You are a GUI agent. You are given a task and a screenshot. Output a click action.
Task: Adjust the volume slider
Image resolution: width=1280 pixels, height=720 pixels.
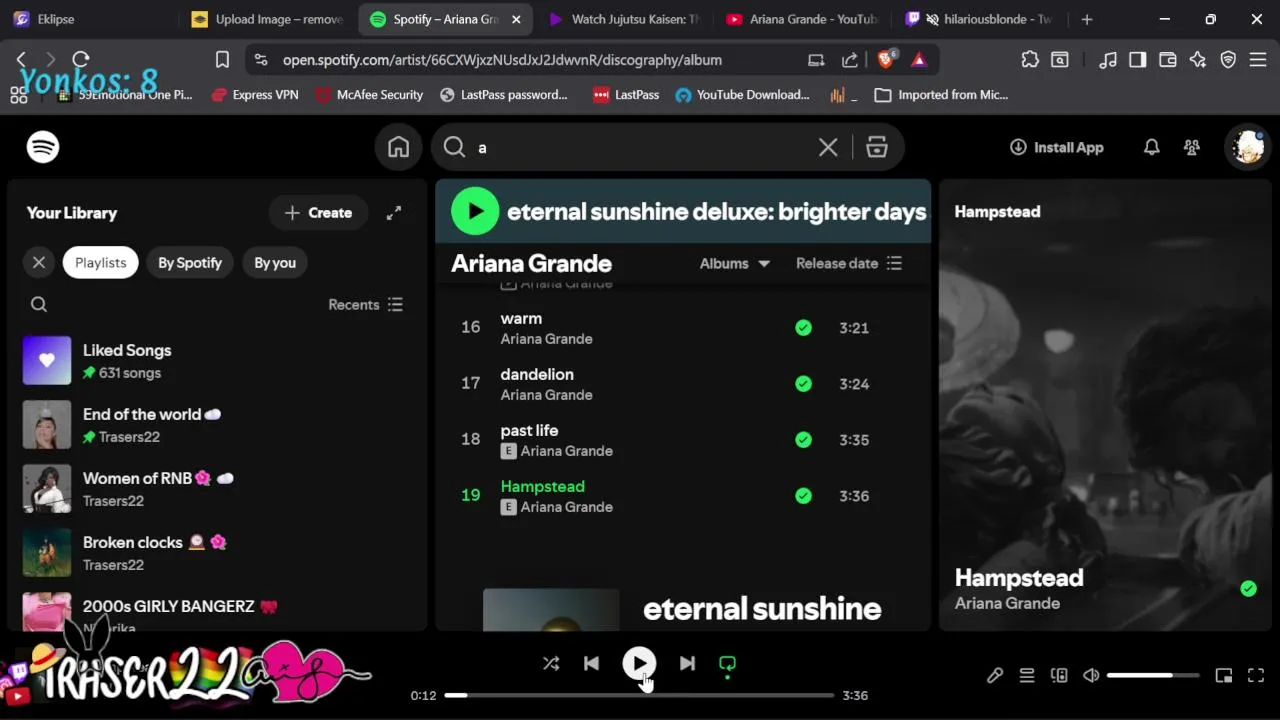pos(1153,676)
